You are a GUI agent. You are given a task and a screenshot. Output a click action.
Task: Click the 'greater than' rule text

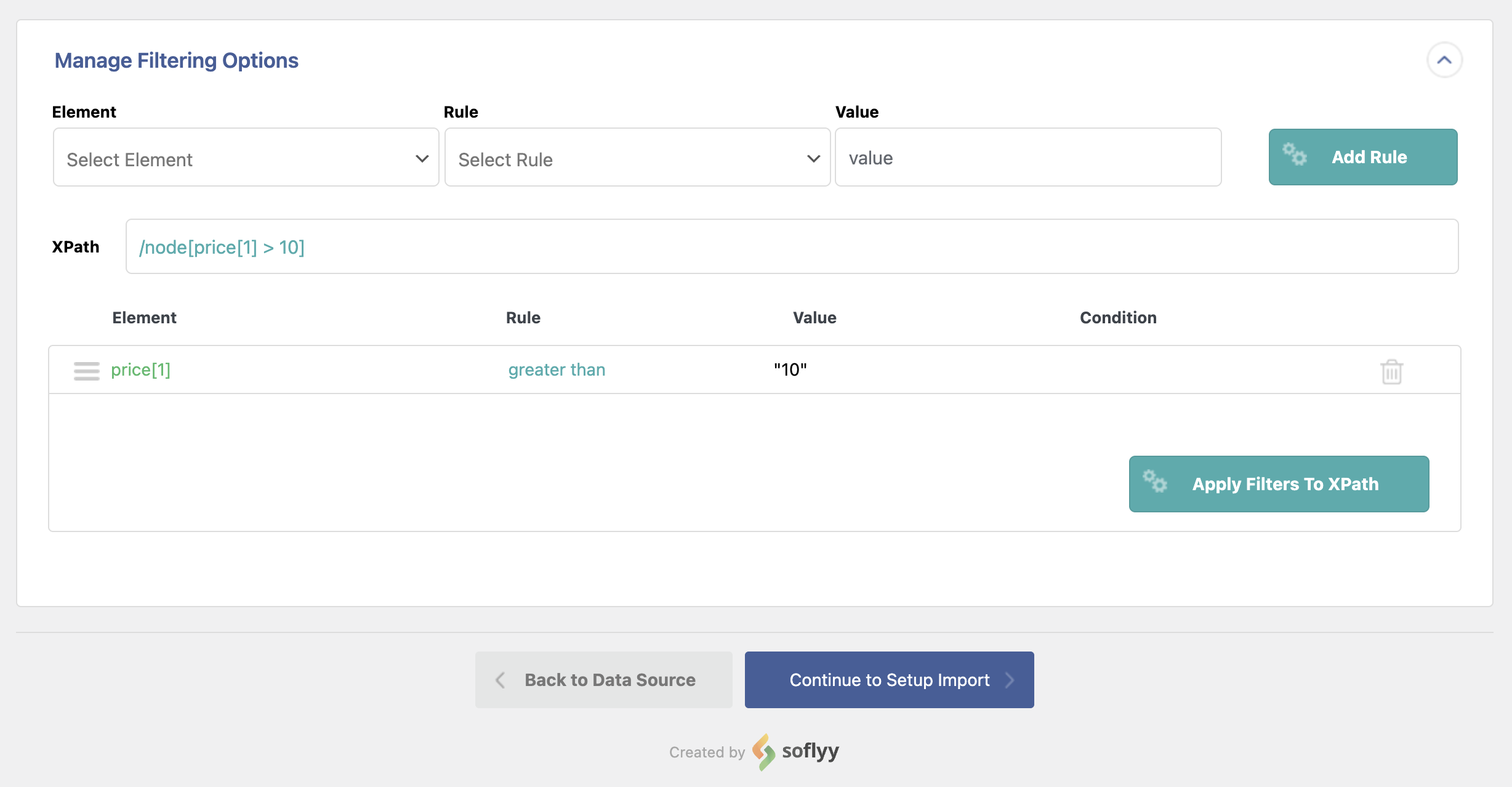[x=557, y=369]
